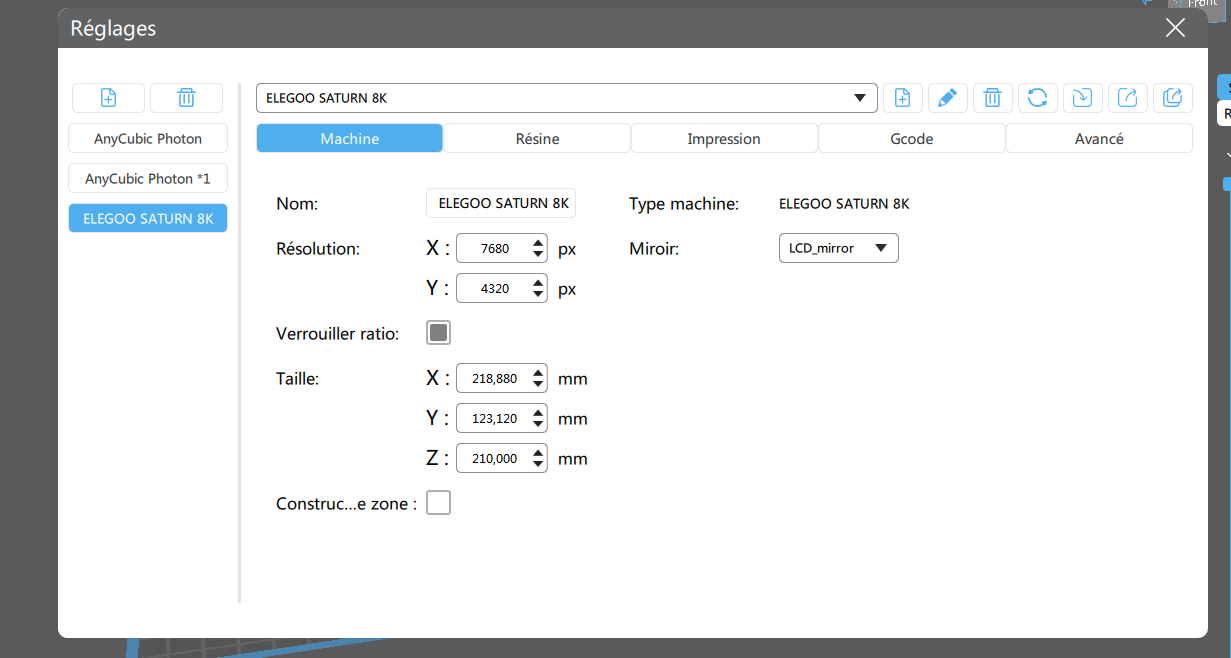
Task: Click the Résolution Y value 4320 field
Action: (494, 289)
